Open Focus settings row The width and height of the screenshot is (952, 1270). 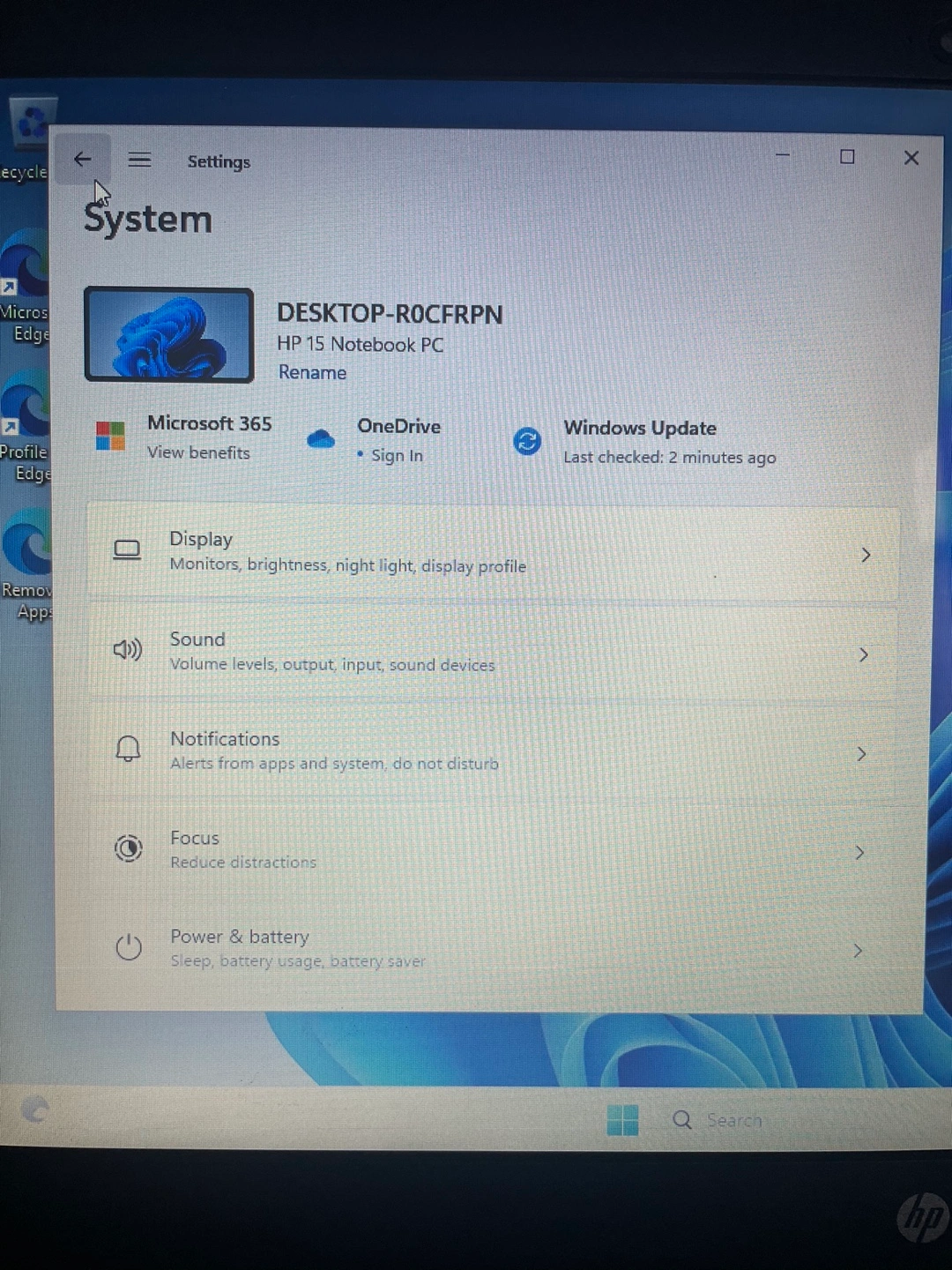pyautogui.click(x=490, y=849)
